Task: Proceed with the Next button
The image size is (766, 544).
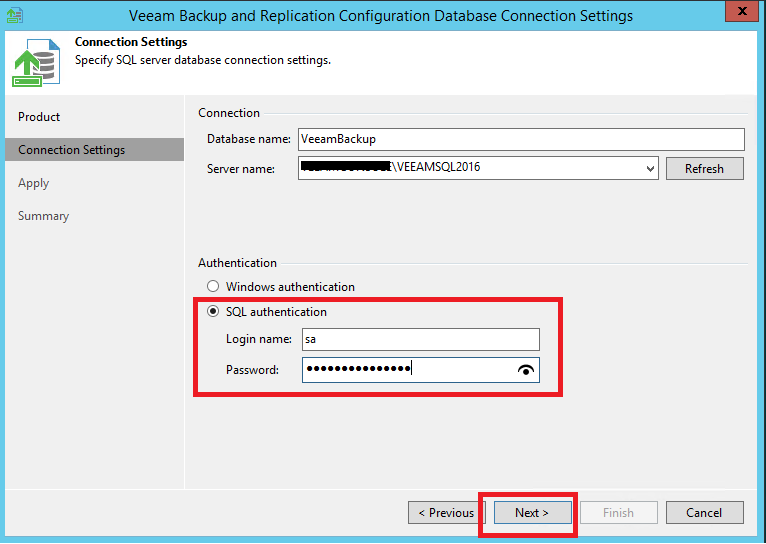Action: pos(532,513)
